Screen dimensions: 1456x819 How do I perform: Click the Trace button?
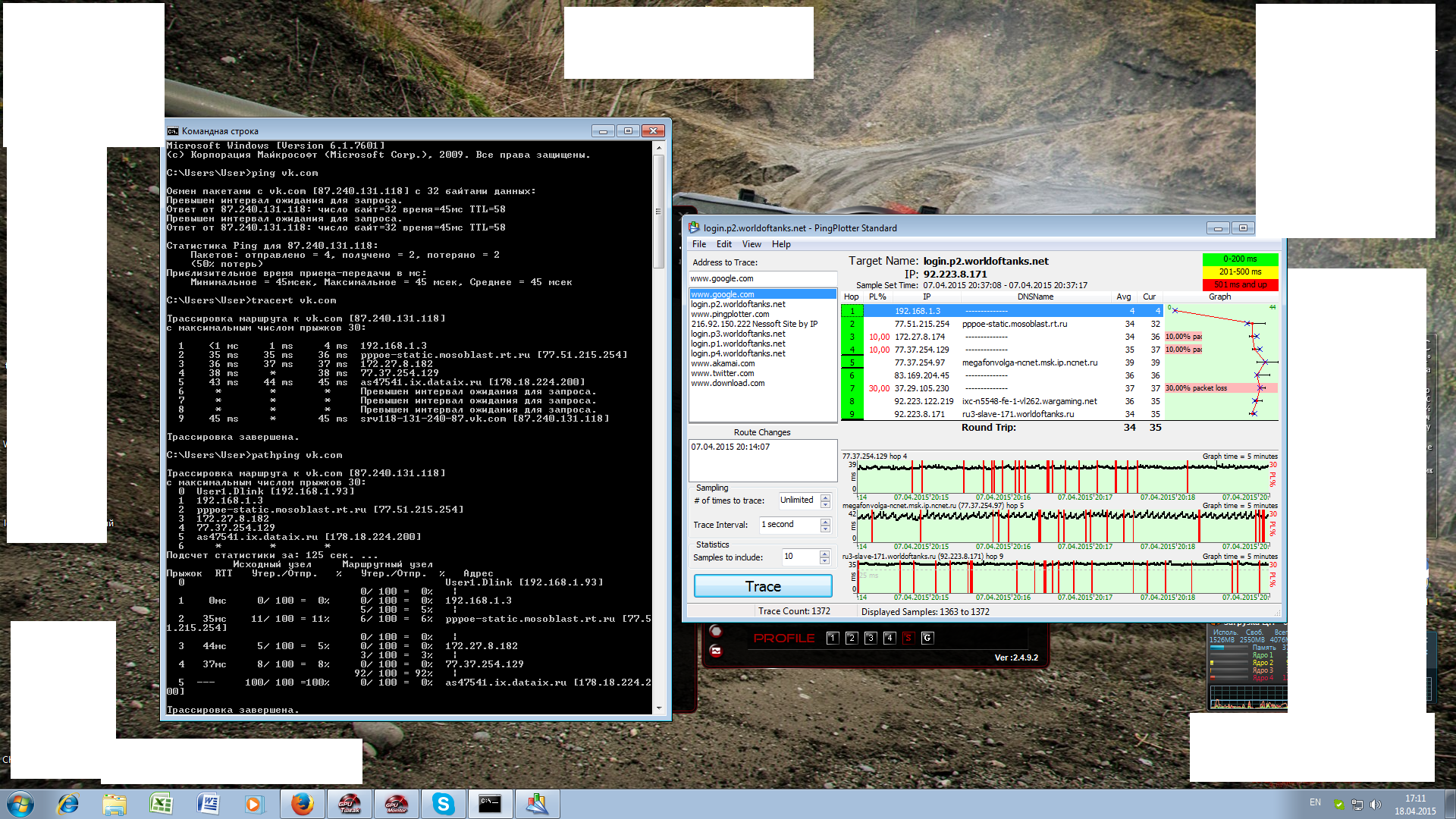(762, 586)
